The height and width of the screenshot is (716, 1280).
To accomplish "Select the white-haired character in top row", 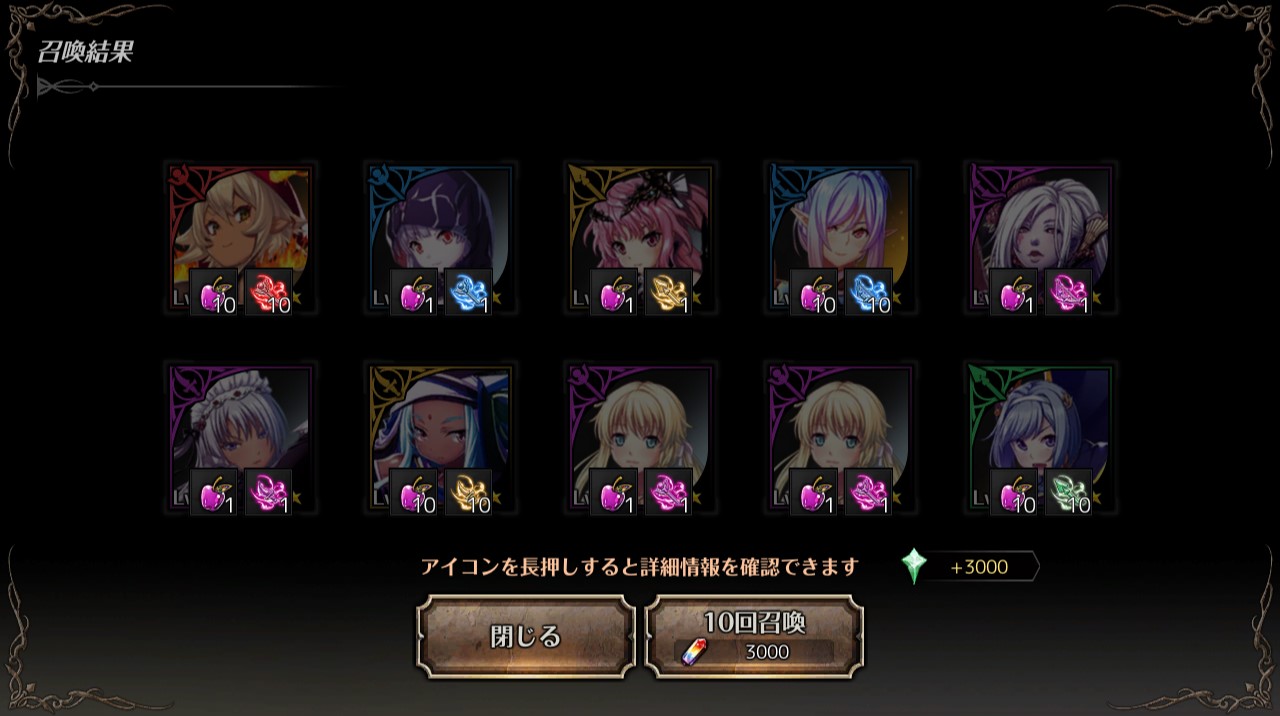I will (1040, 238).
